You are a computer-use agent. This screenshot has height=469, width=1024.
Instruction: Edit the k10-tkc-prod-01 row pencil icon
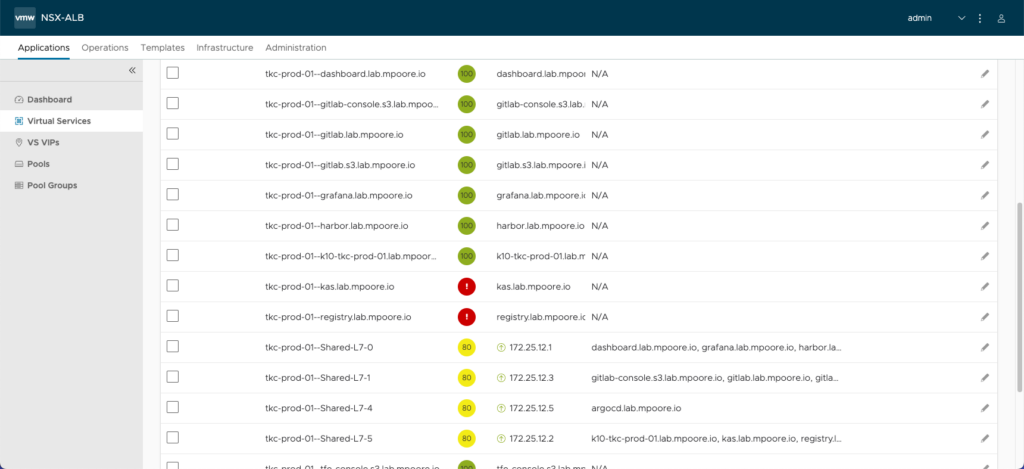coord(985,256)
